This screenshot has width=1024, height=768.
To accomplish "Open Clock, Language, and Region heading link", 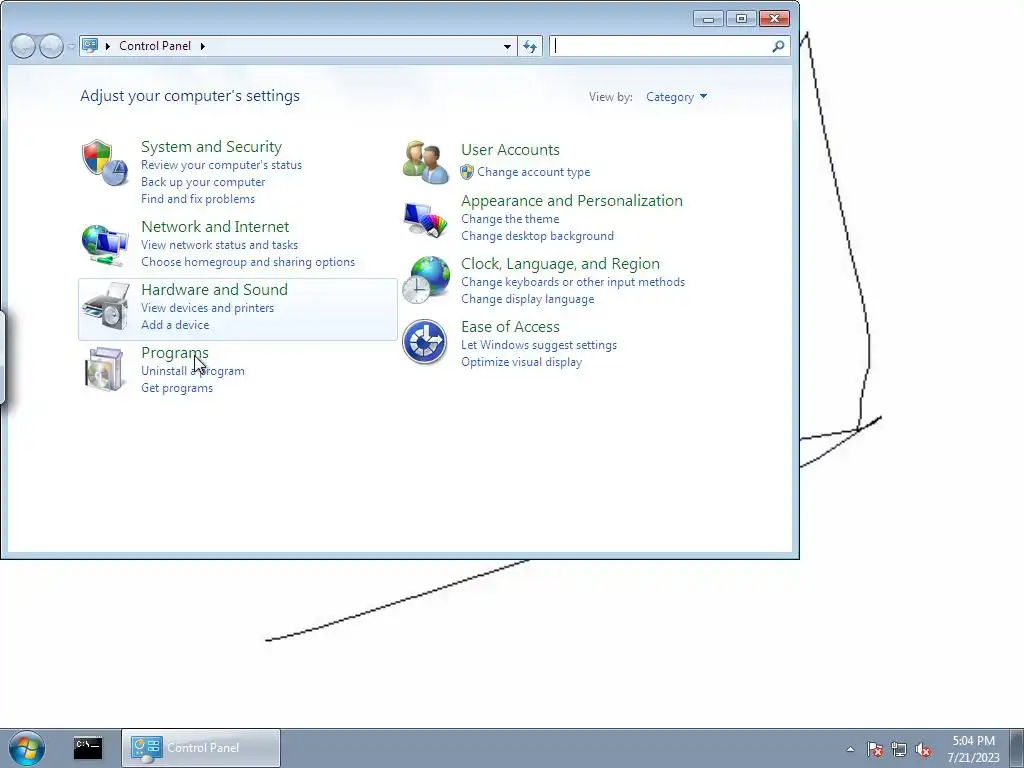I will point(560,263).
